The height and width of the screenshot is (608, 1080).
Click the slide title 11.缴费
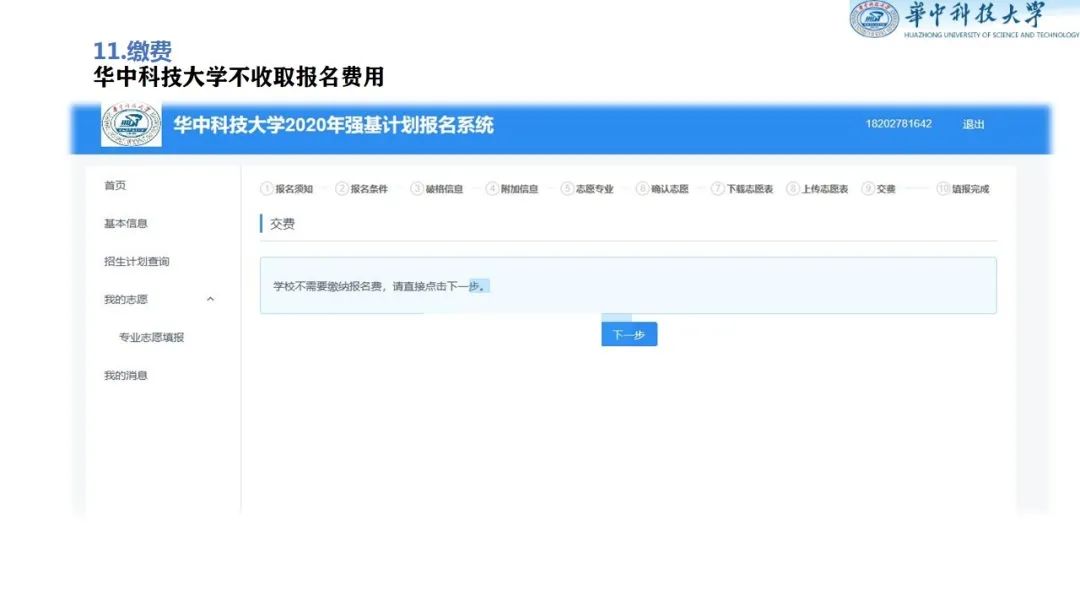tap(132, 50)
